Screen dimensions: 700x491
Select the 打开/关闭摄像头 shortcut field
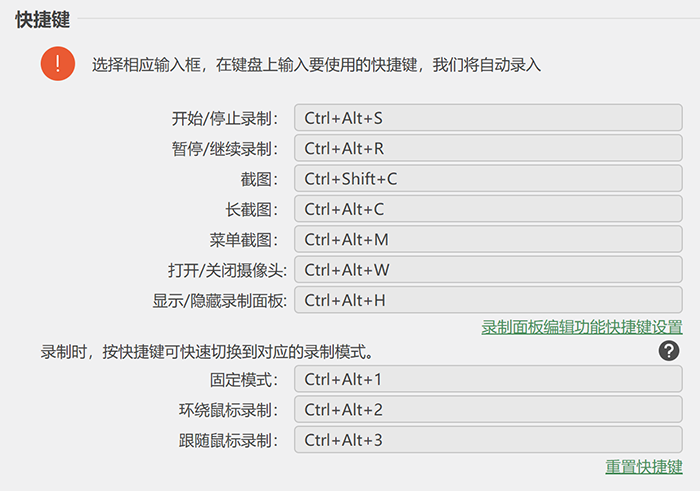point(488,270)
